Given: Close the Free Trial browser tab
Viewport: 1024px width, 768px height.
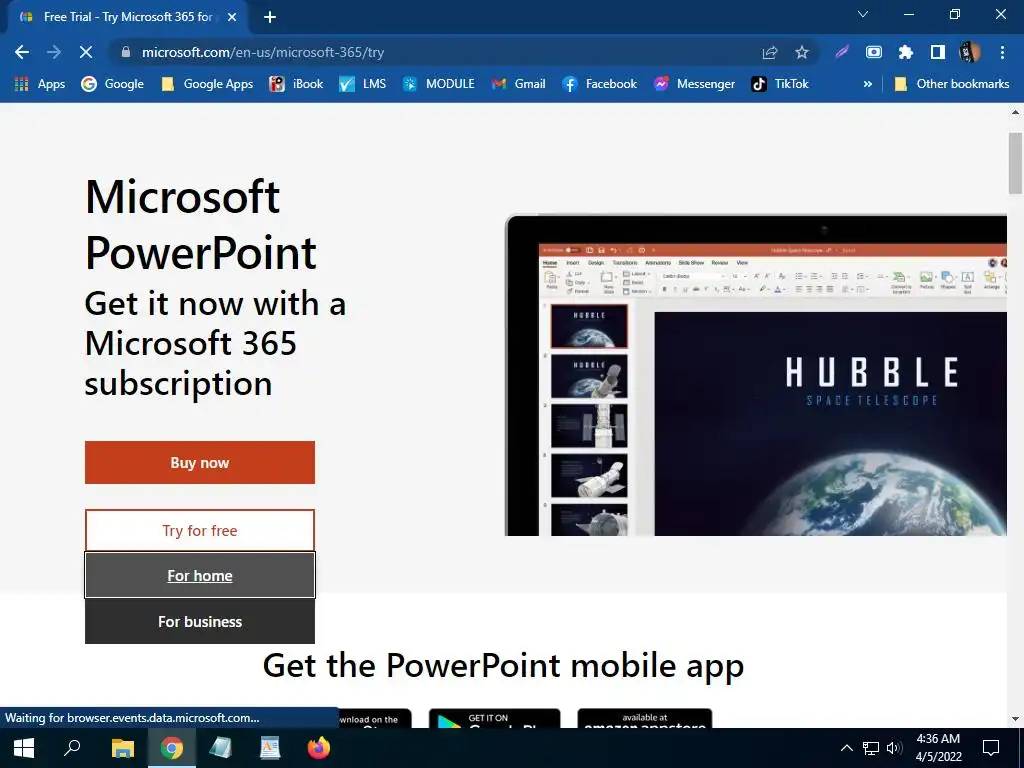Looking at the screenshot, I should click(232, 17).
